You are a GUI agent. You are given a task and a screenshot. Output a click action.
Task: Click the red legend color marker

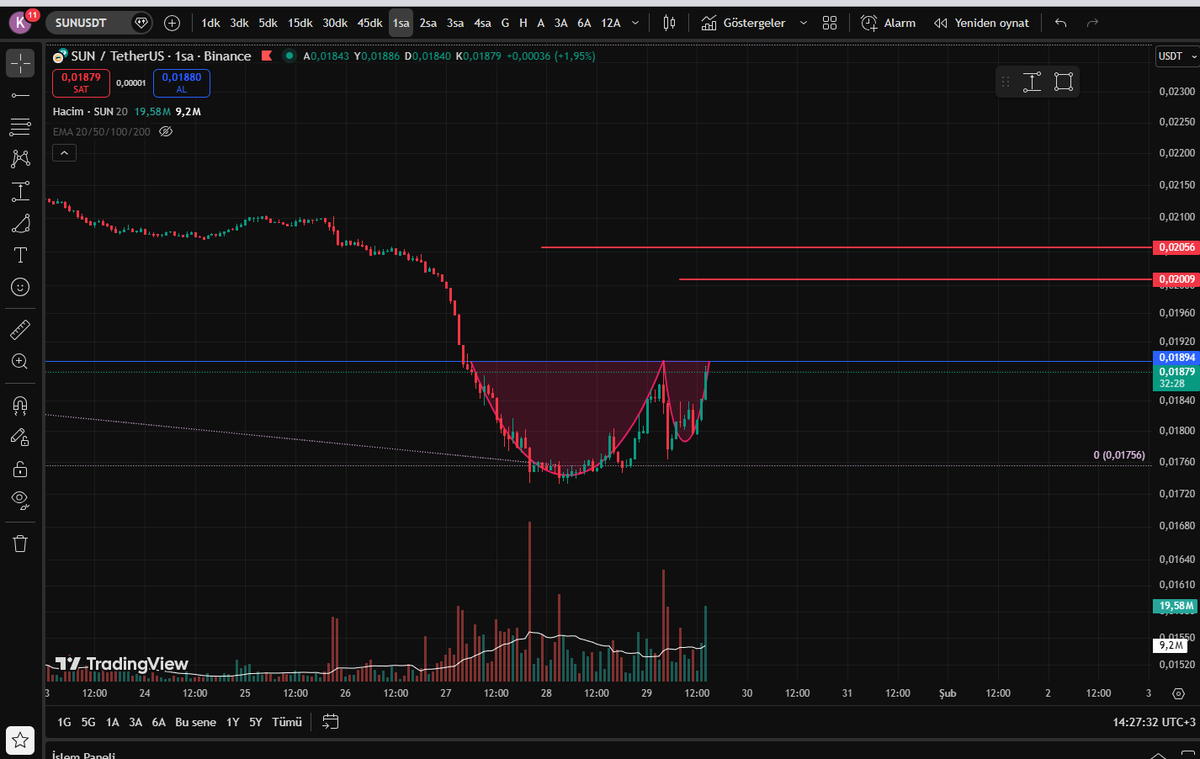267,57
